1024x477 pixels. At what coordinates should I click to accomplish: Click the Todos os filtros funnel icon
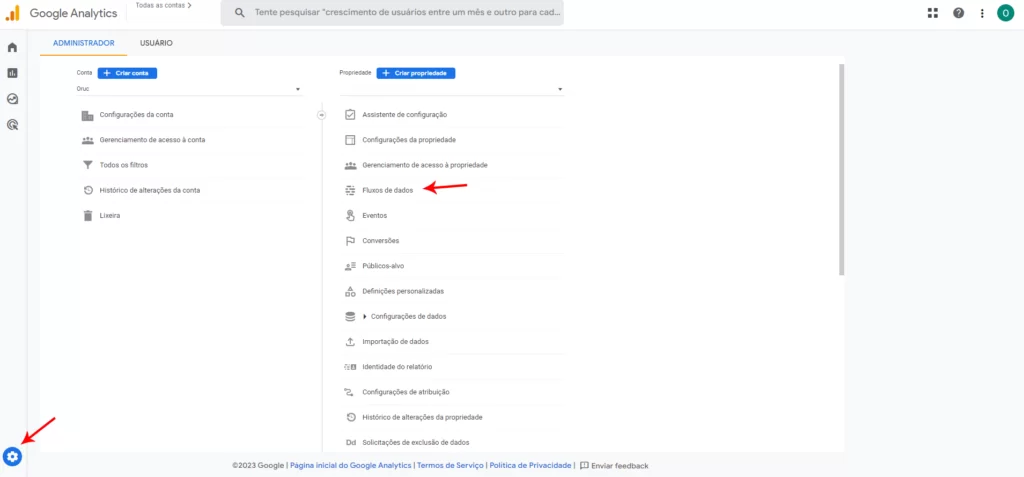[x=88, y=165]
